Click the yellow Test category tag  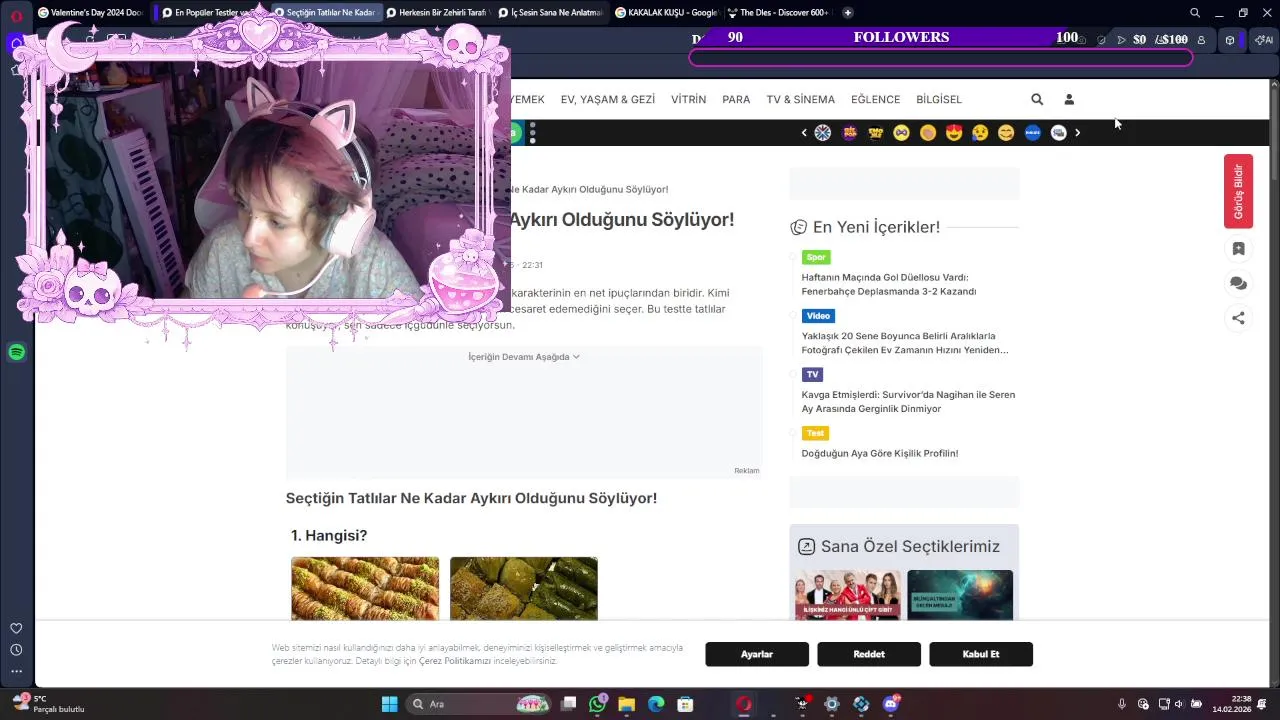[815, 433]
